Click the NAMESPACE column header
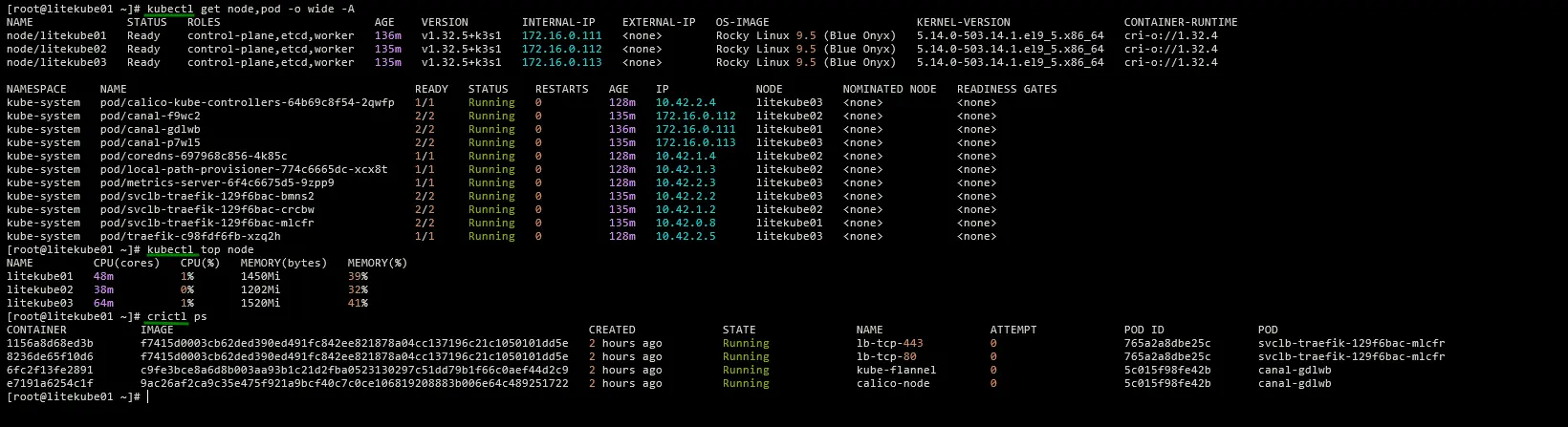1568x427 pixels. coord(36,89)
